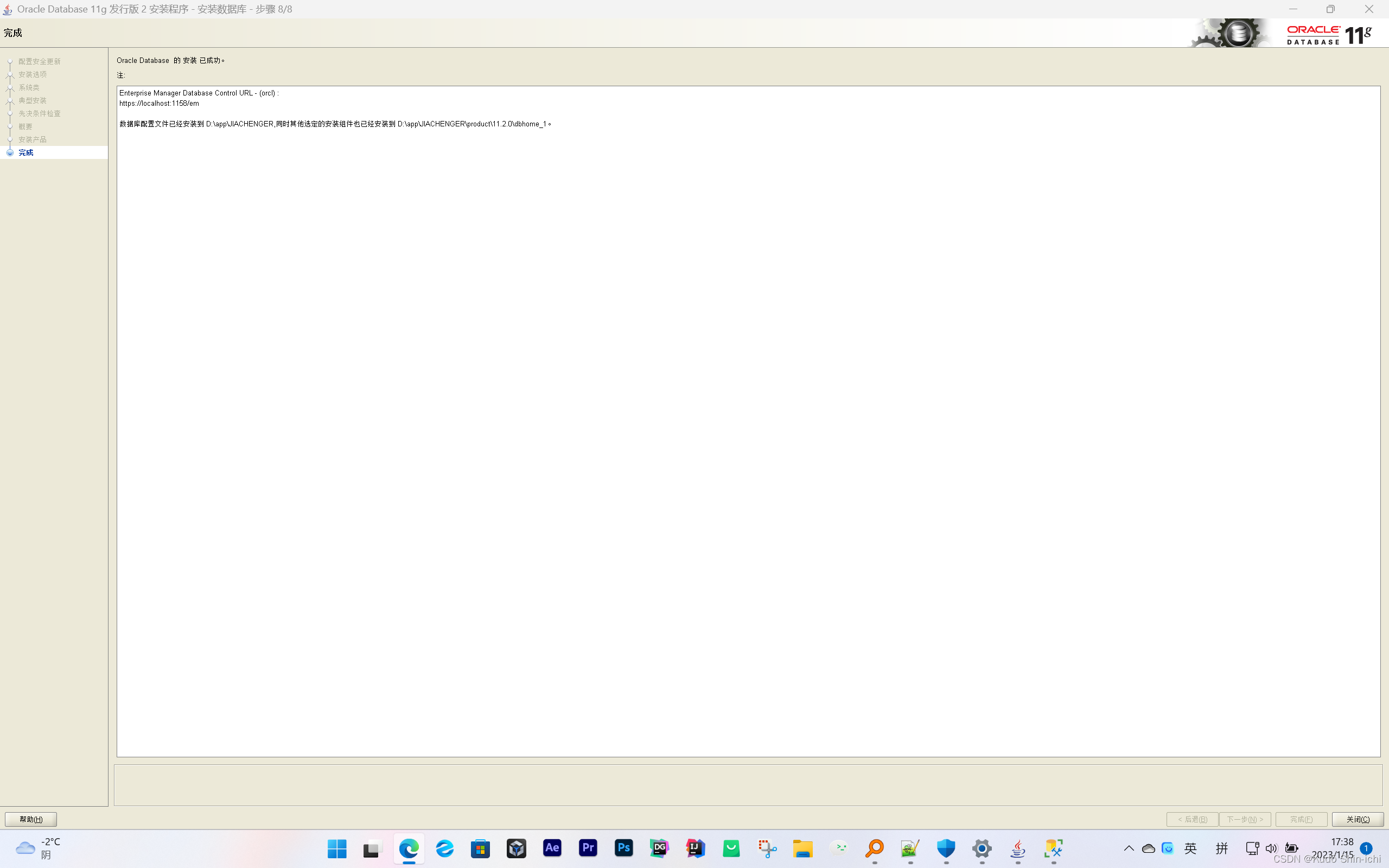The width and height of the screenshot is (1389, 868).
Task: Open the cube-shaped app in taskbar
Action: (516, 848)
